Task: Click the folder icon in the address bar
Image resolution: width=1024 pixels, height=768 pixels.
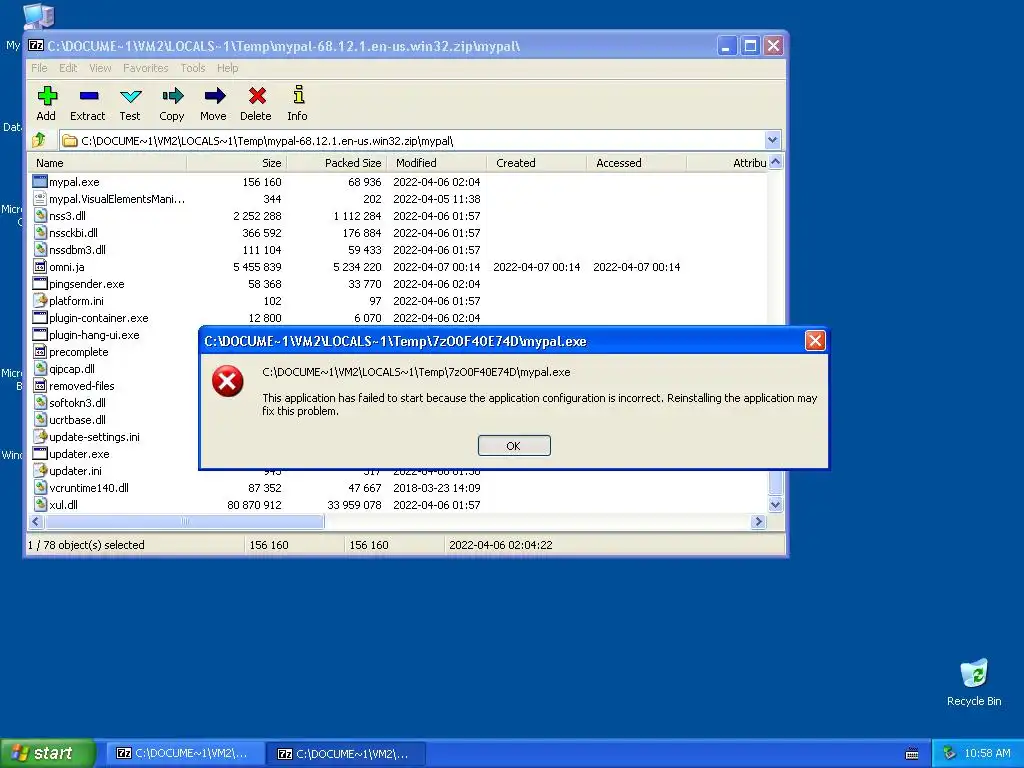Action: 70,140
